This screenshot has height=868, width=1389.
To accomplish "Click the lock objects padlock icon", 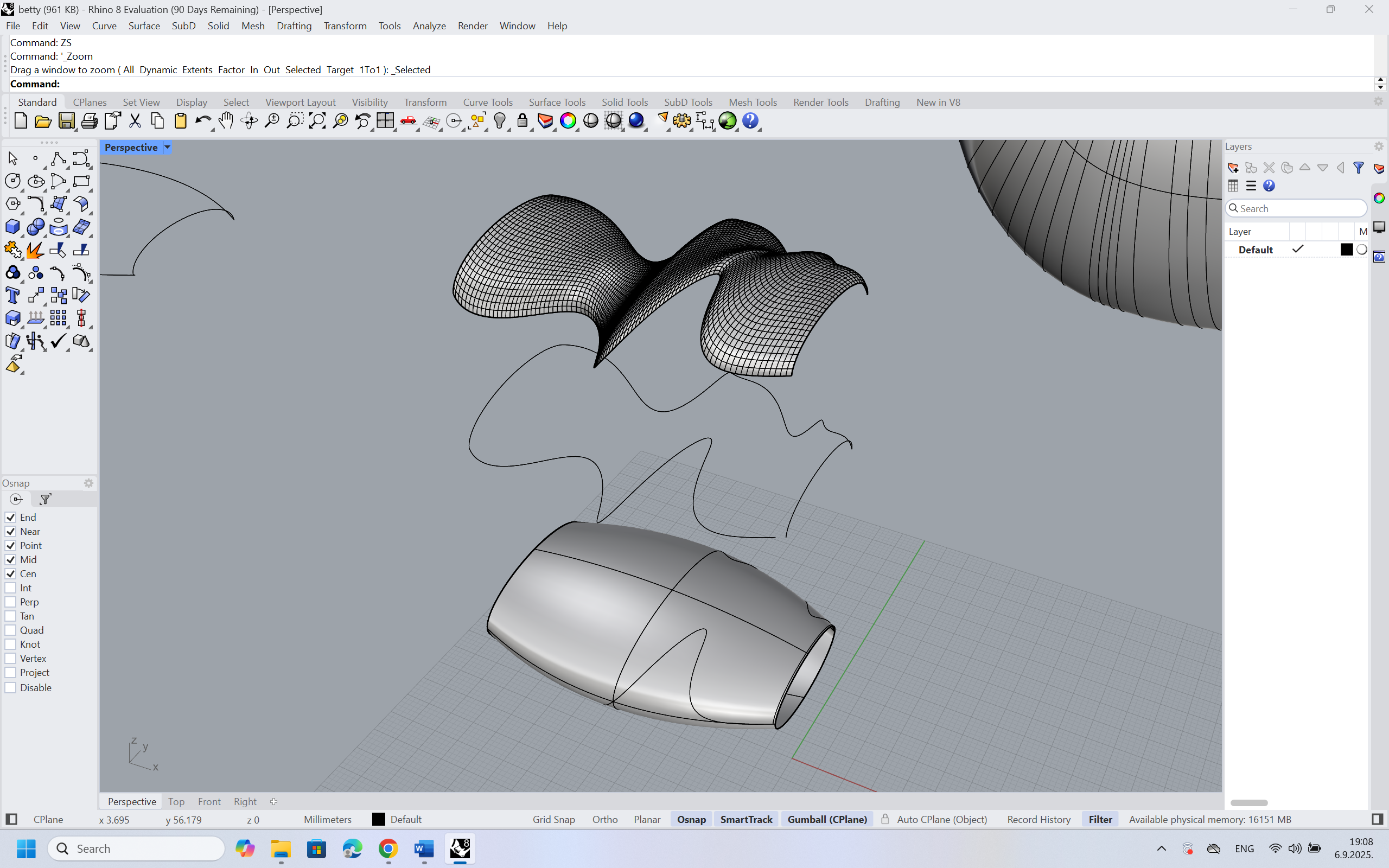I will coord(523,121).
